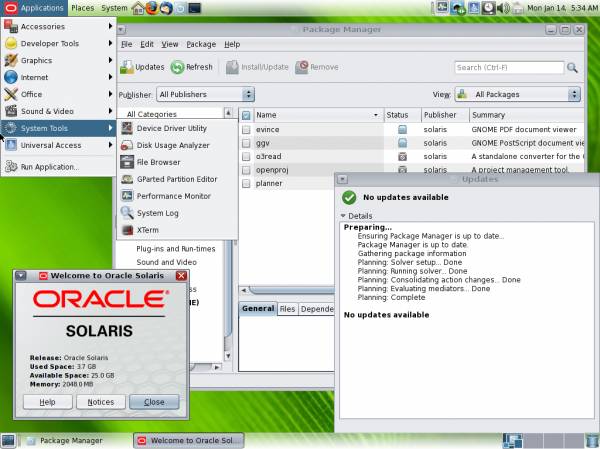Image resolution: width=600 pixels, height=449 pixels.
Task: Switch to Package Manager via taskbar button
Action: pyautogui.click(x=73, y=441)
